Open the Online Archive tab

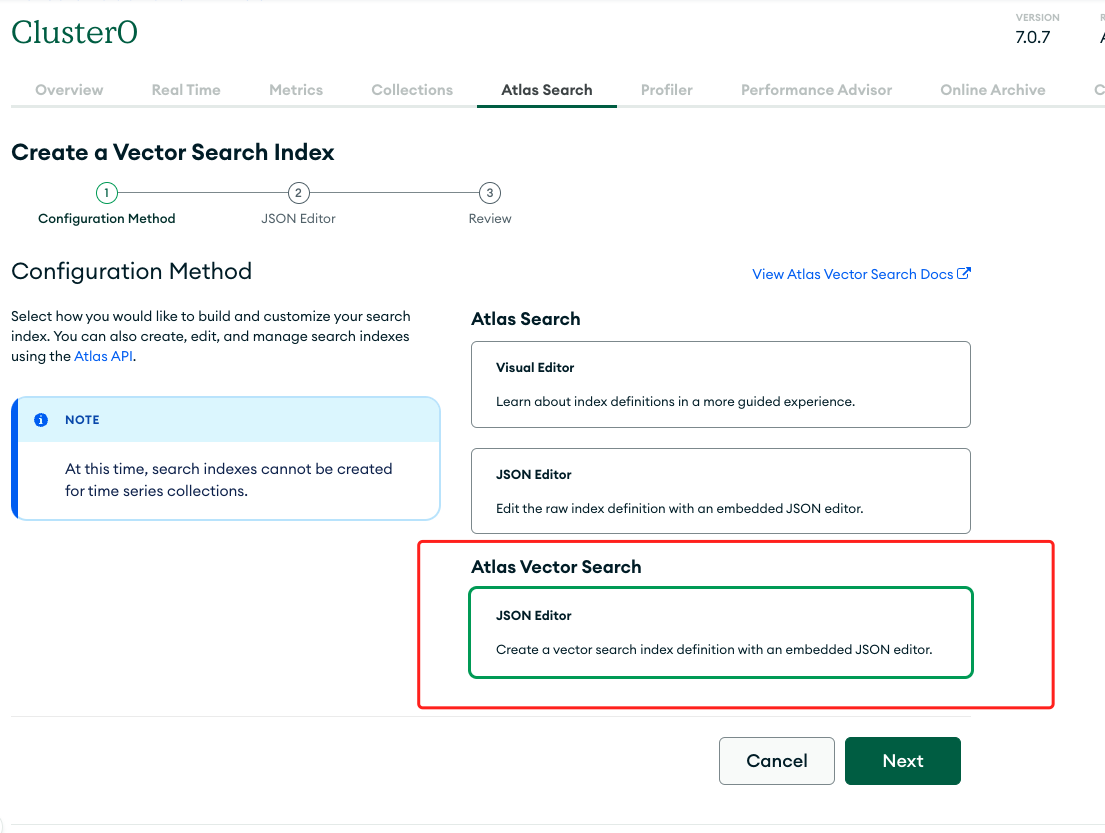(x=993, y=90)
